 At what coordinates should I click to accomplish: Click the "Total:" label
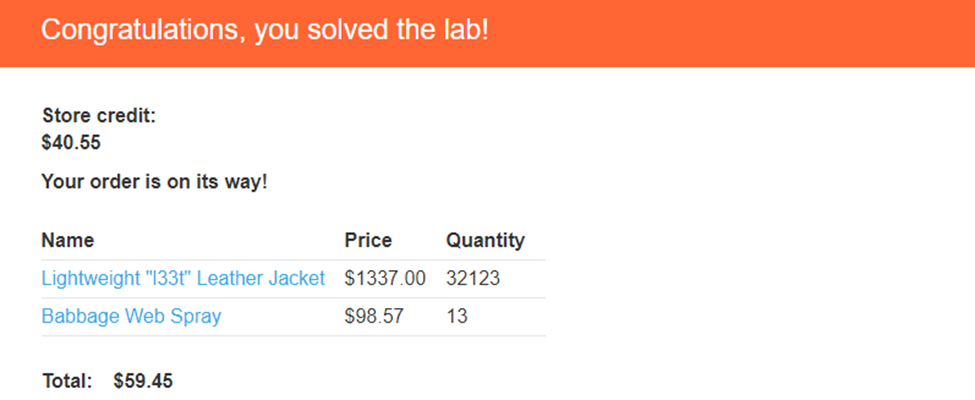tap(67, 381)
